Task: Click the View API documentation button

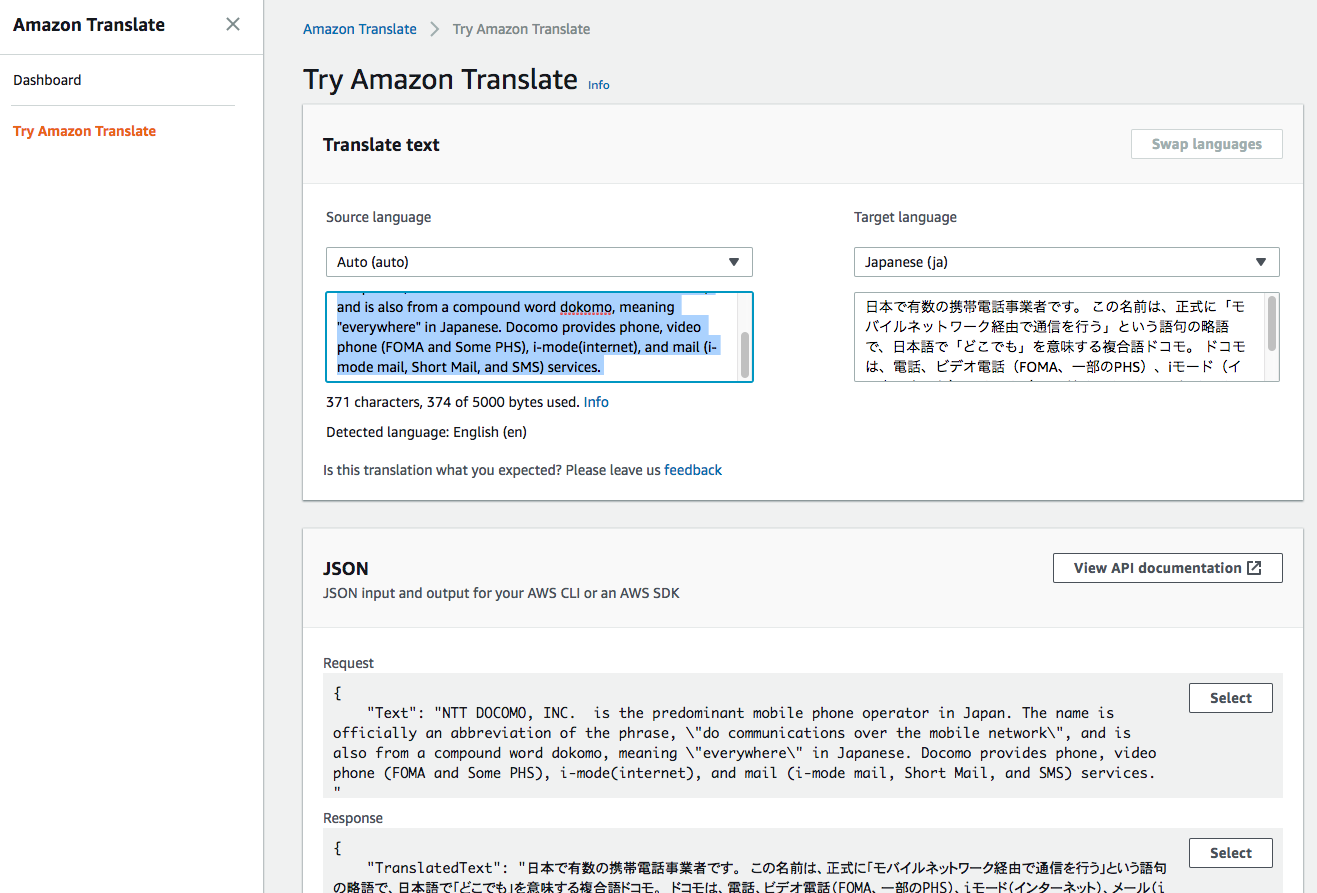Action: coord(1167,567)
